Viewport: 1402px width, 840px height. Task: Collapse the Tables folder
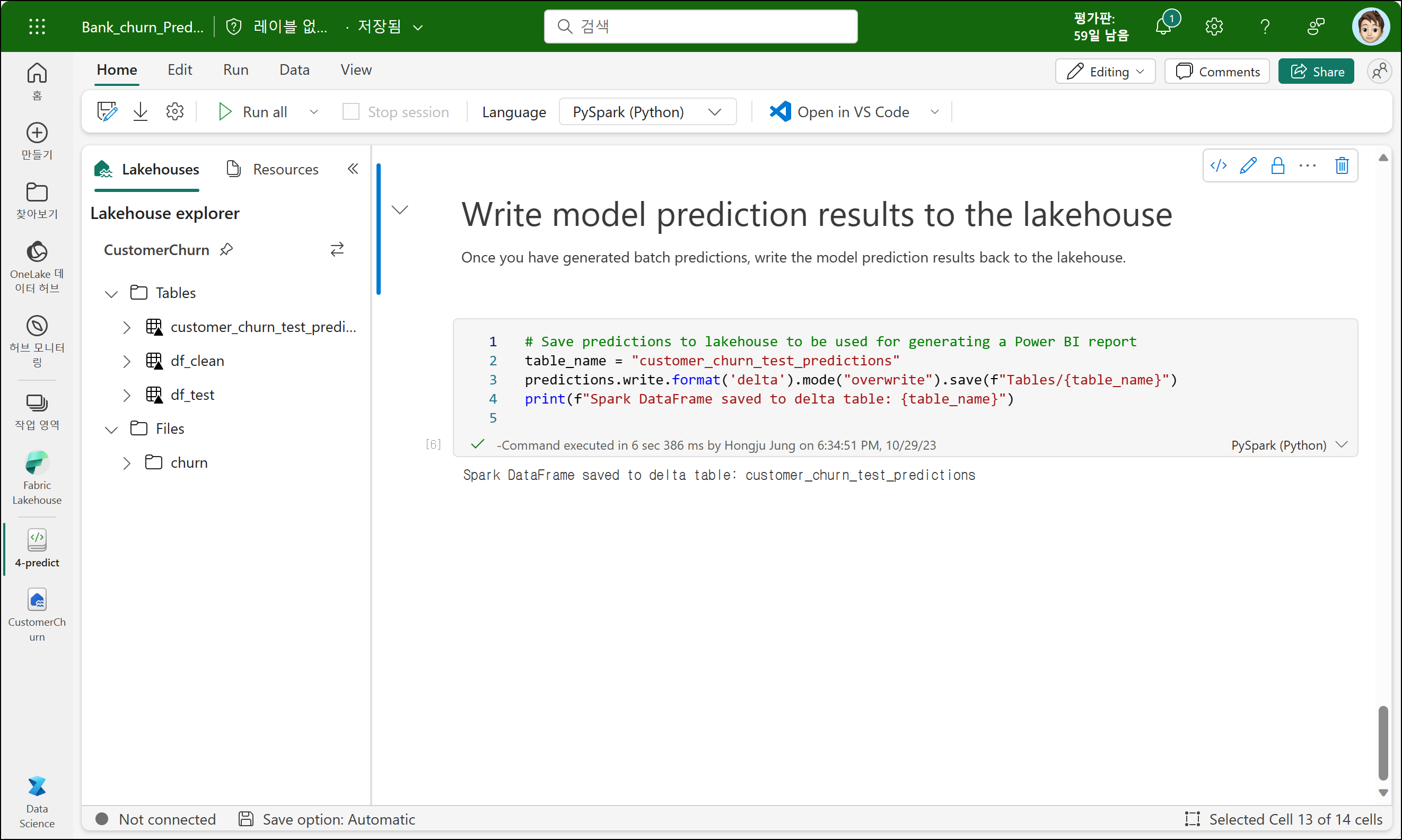(x=111, y=294)
